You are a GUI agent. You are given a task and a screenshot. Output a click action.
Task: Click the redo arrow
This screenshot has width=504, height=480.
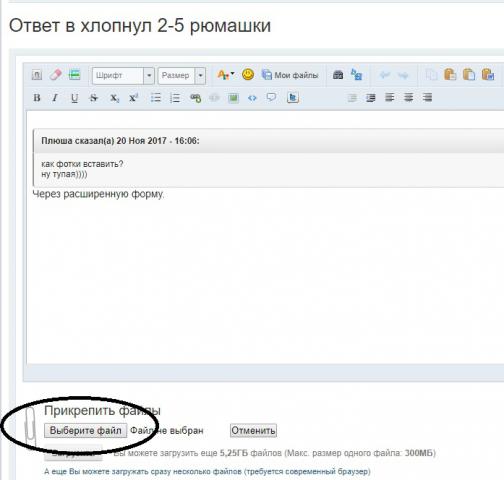403,75
